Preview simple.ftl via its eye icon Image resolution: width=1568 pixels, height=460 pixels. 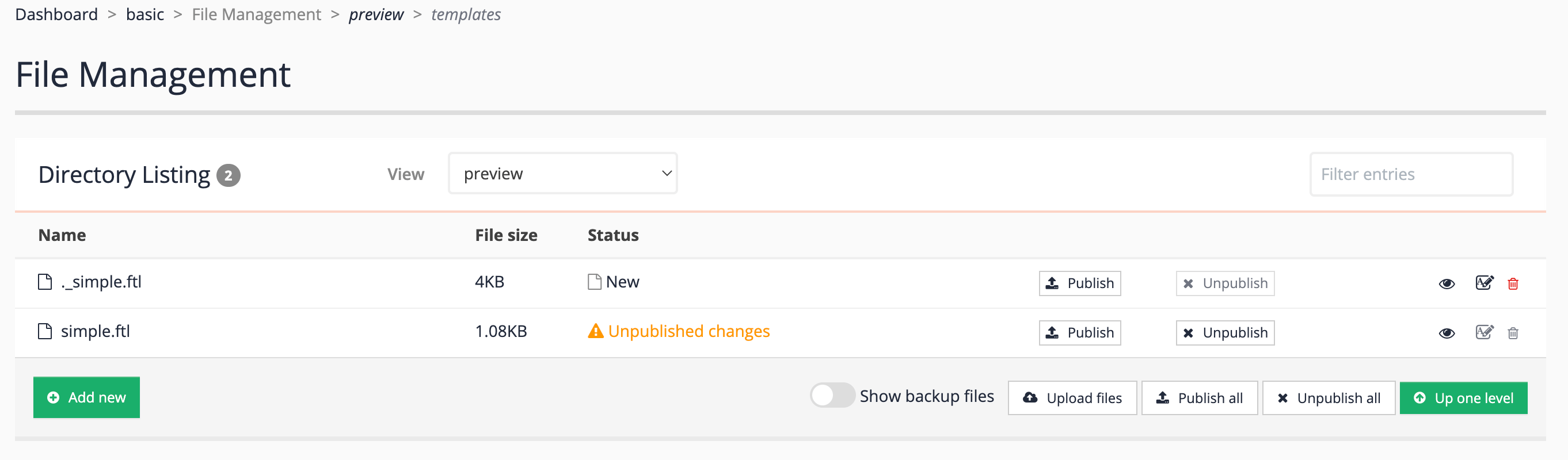(x=1447, y=333)
